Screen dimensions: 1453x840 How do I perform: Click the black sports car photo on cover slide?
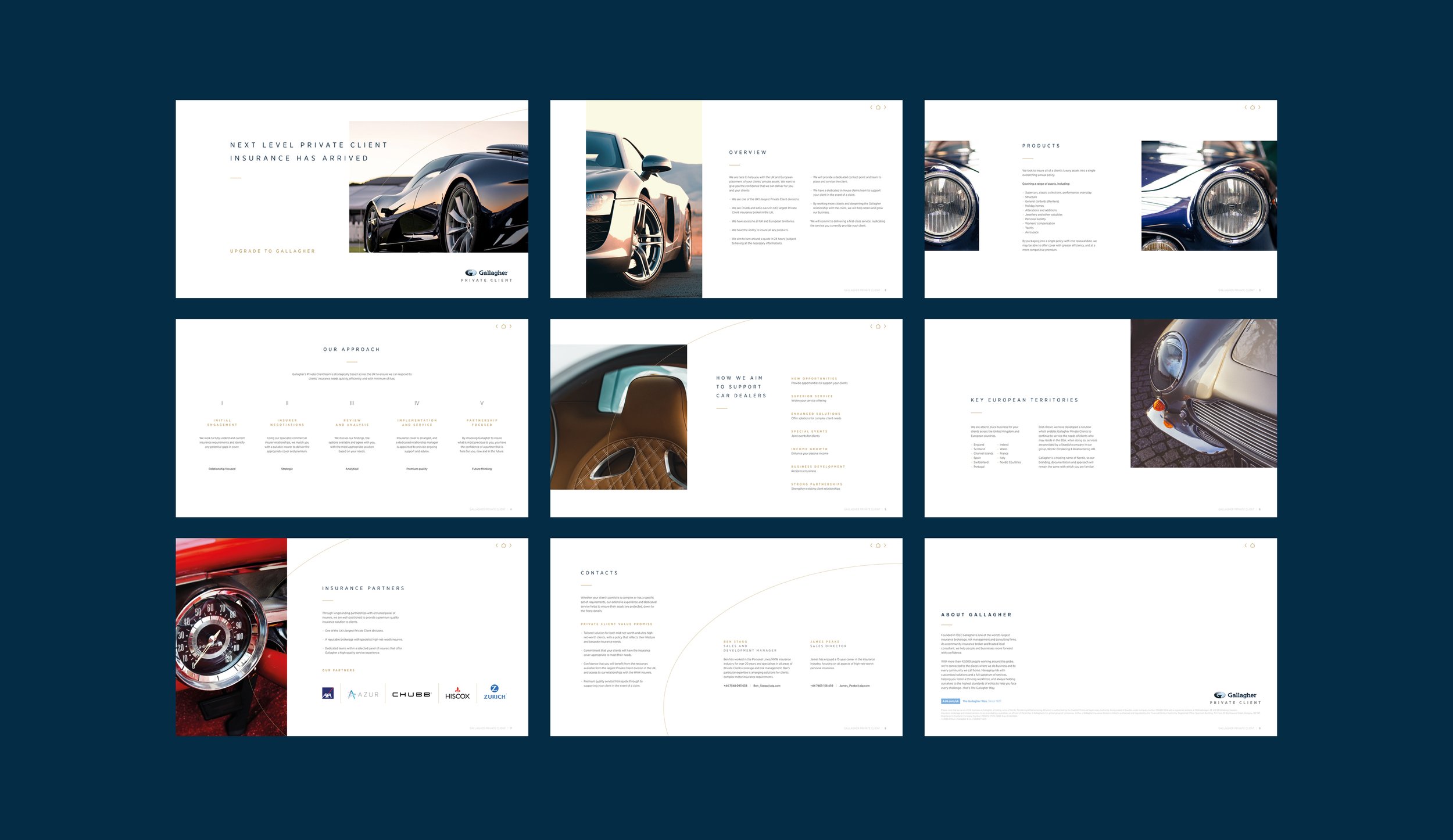pyautogui.click(x=439, y=186)
